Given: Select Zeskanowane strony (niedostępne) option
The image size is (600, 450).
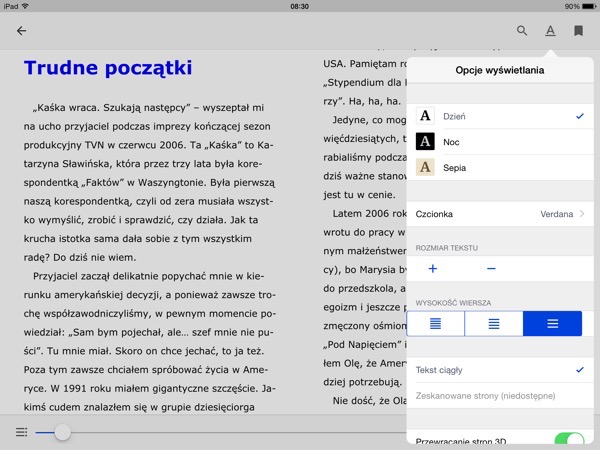Looking at the screenshot, I should click(500, 396).
